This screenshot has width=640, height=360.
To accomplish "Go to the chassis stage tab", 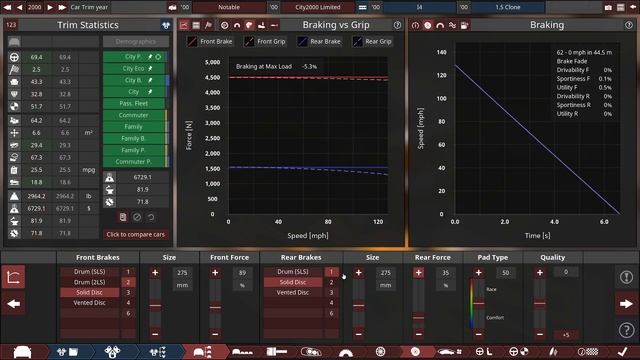I will pos(242,352).
